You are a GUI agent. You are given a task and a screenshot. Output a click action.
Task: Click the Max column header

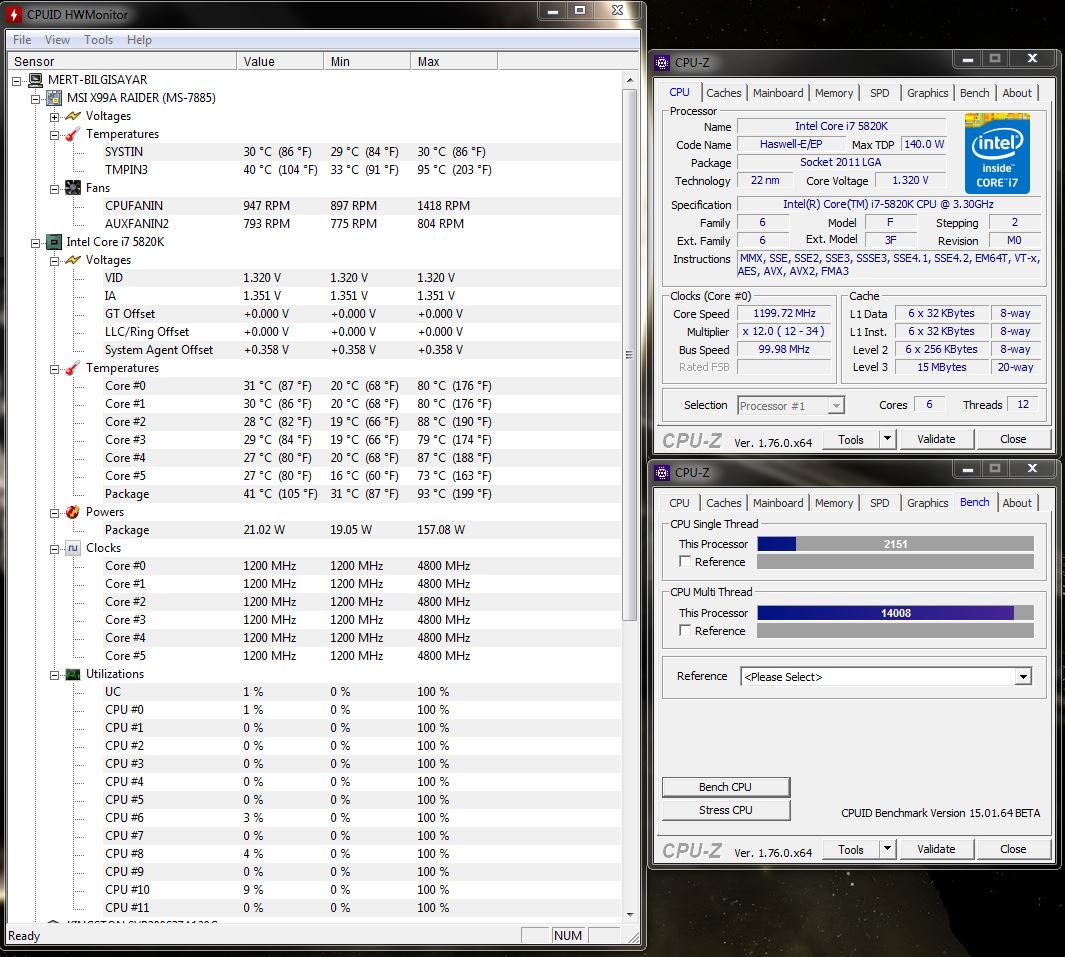tap(454, 61)
